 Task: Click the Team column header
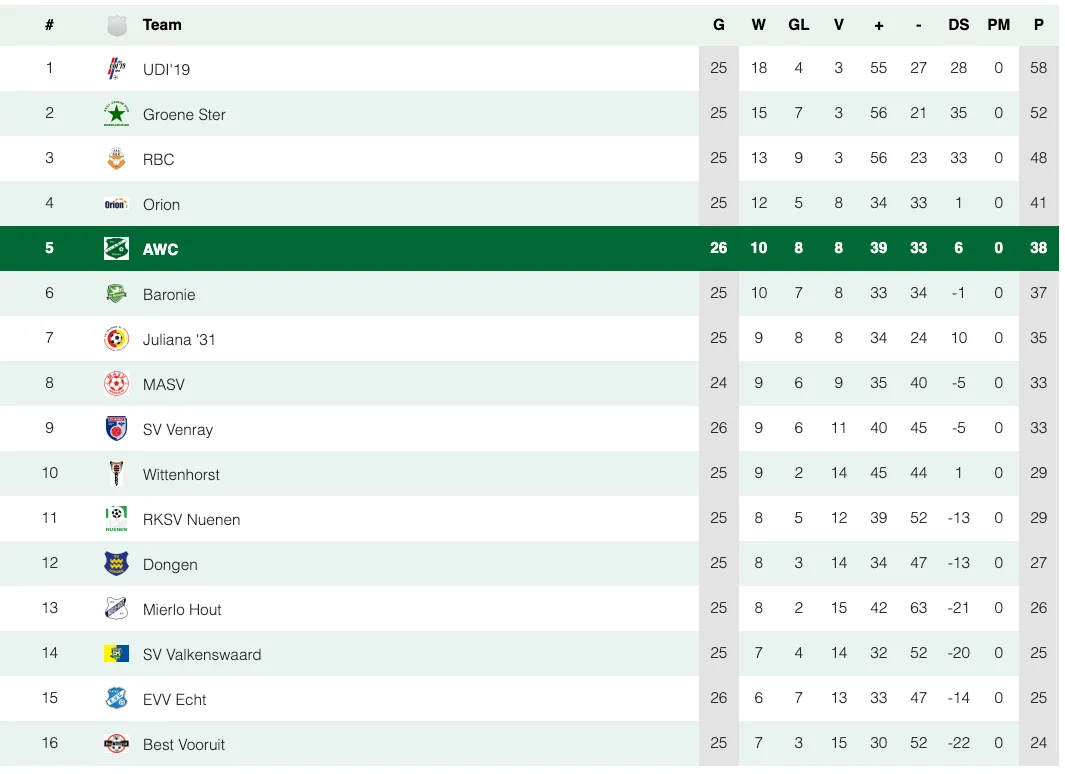162,25
